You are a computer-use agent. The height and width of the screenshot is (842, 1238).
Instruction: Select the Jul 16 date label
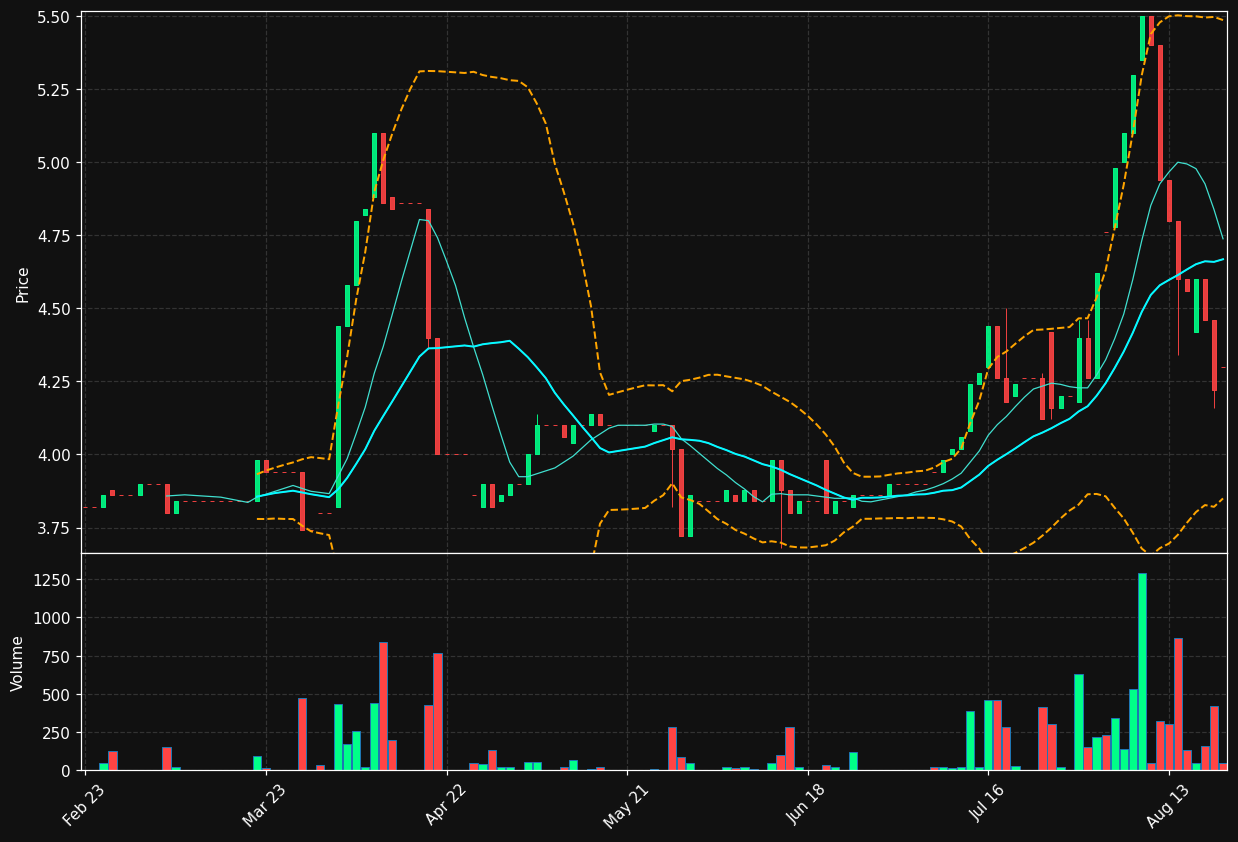click(x=986, y=805)
